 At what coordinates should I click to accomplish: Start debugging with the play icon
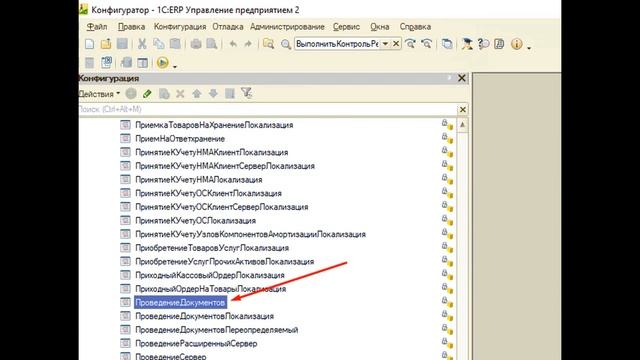pos(162,62)
